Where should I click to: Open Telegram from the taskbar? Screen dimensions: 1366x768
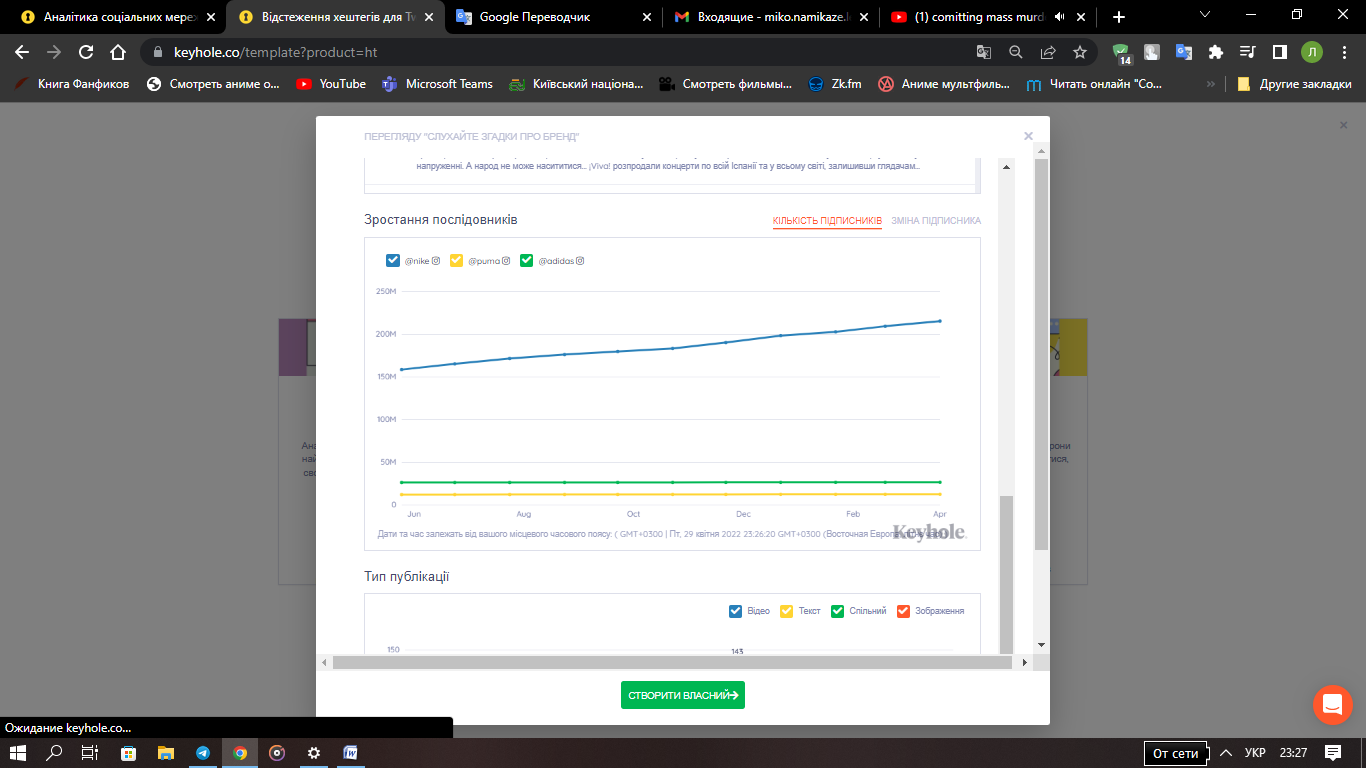click(x=203, y=753)
